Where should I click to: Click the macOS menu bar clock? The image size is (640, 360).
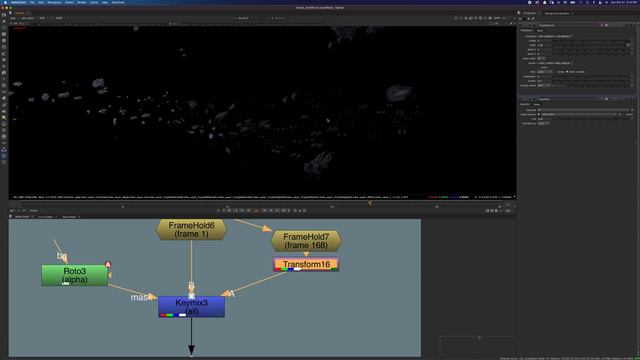click(x=624, y=2)
